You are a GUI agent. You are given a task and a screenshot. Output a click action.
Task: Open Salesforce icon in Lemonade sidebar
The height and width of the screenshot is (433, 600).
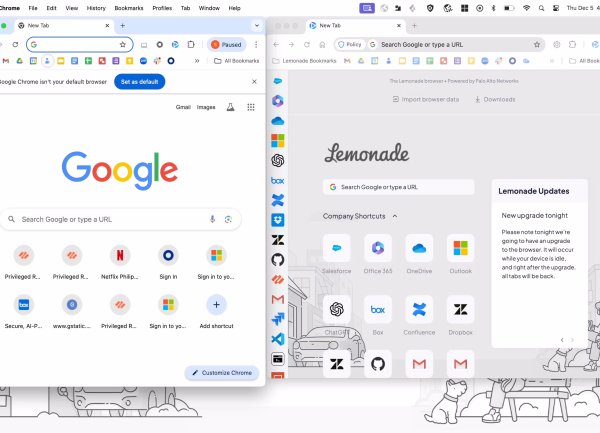coord(278,81)
